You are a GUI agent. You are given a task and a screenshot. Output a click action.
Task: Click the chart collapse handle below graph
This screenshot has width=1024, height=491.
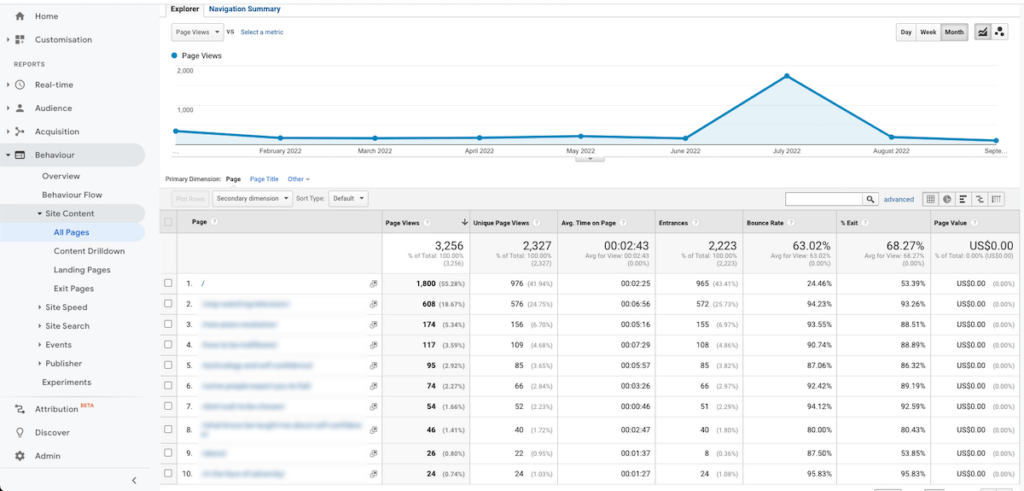[590, 158]
